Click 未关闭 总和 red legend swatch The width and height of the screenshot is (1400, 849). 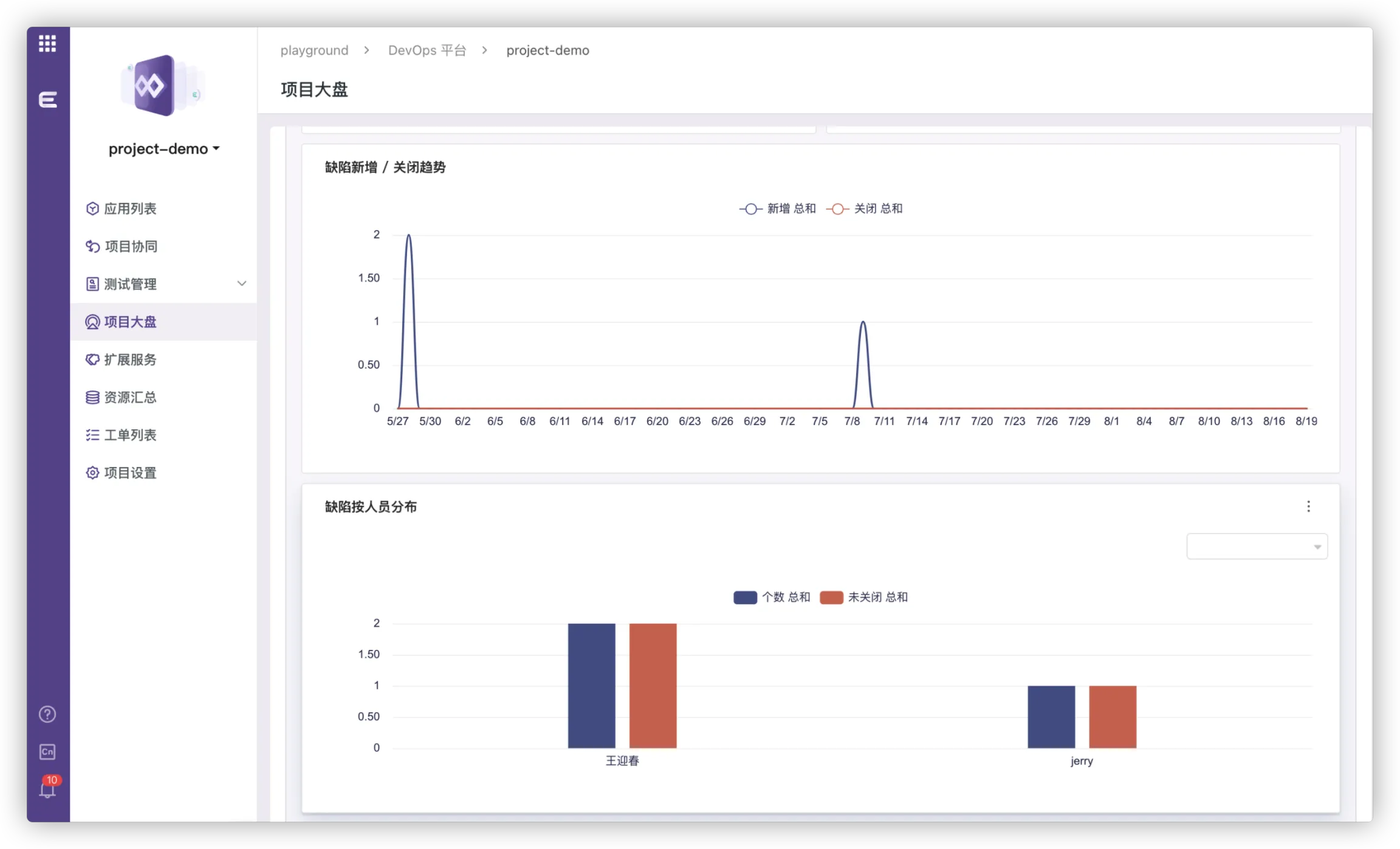pyautogui.click(x=831, y=597)
